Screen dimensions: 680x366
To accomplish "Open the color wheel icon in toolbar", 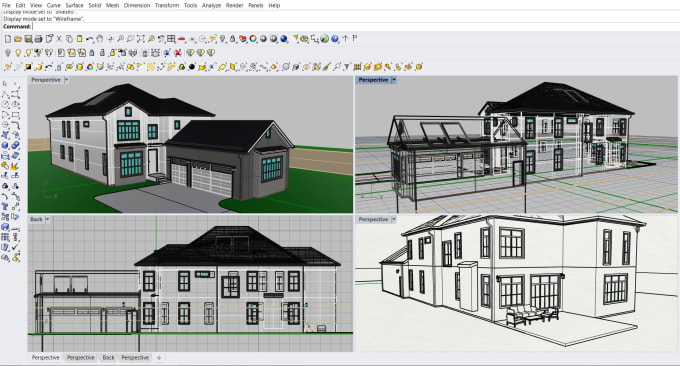I will 253,39.
